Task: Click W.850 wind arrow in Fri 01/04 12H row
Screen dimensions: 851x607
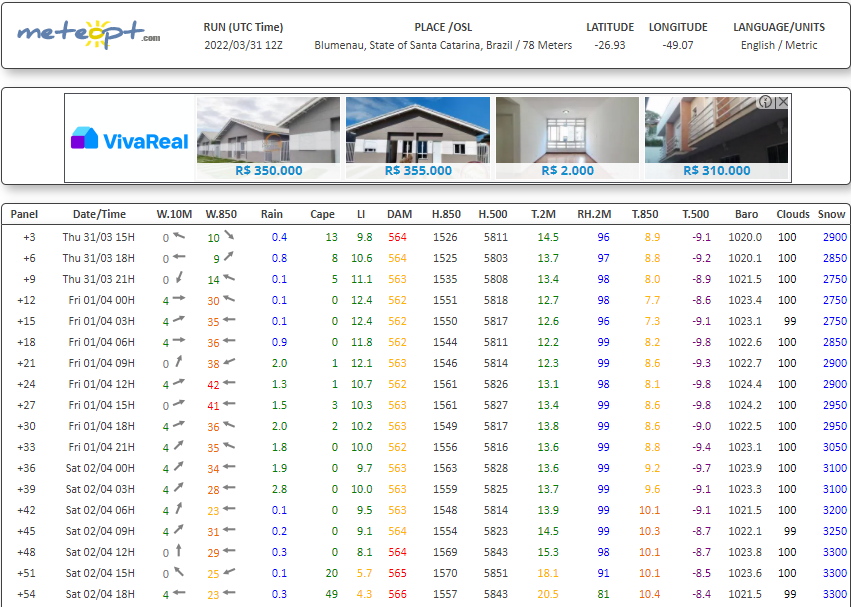Action: pos(229,382)
